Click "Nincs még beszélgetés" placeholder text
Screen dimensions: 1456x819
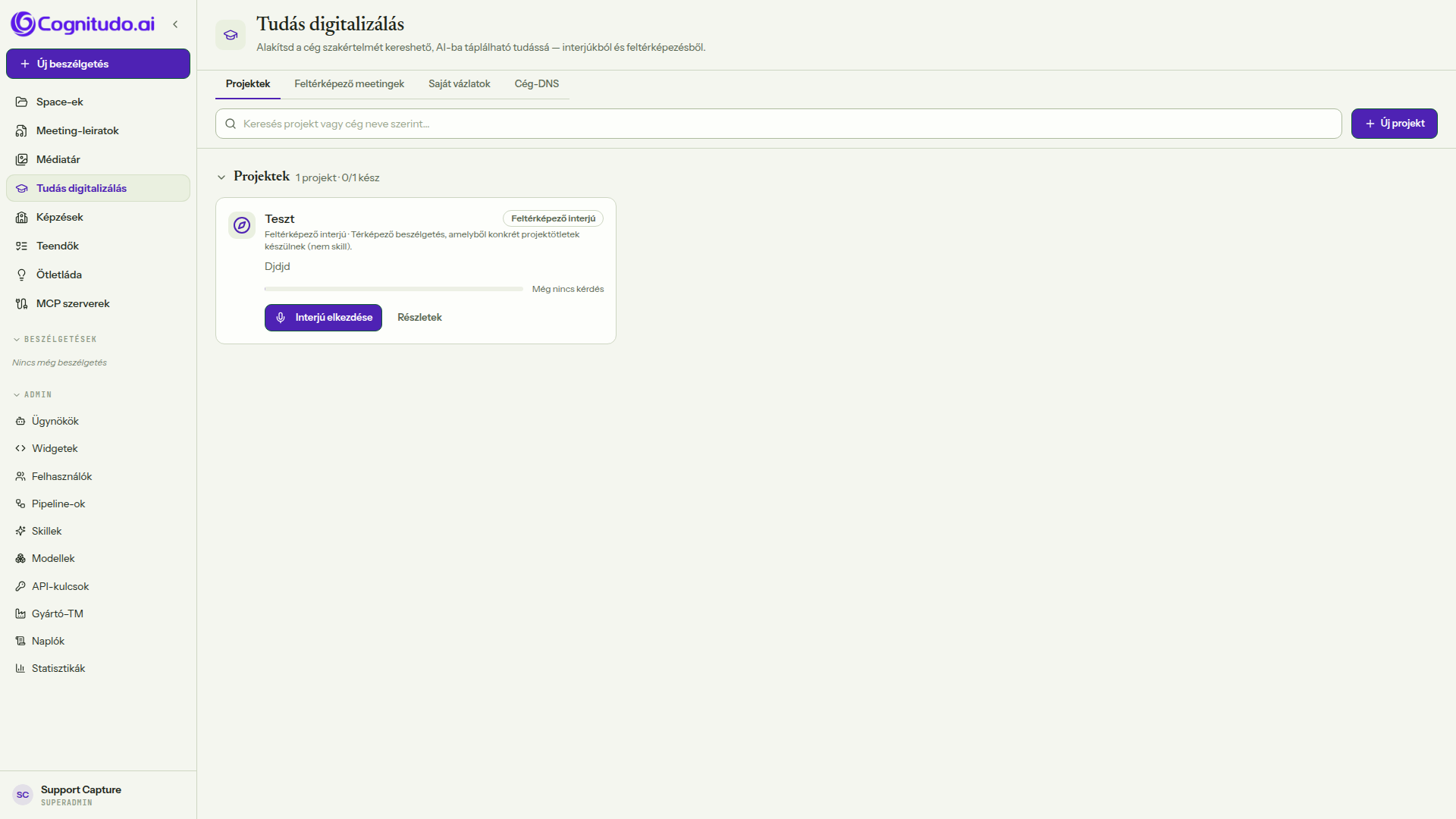tap(59, 362)
